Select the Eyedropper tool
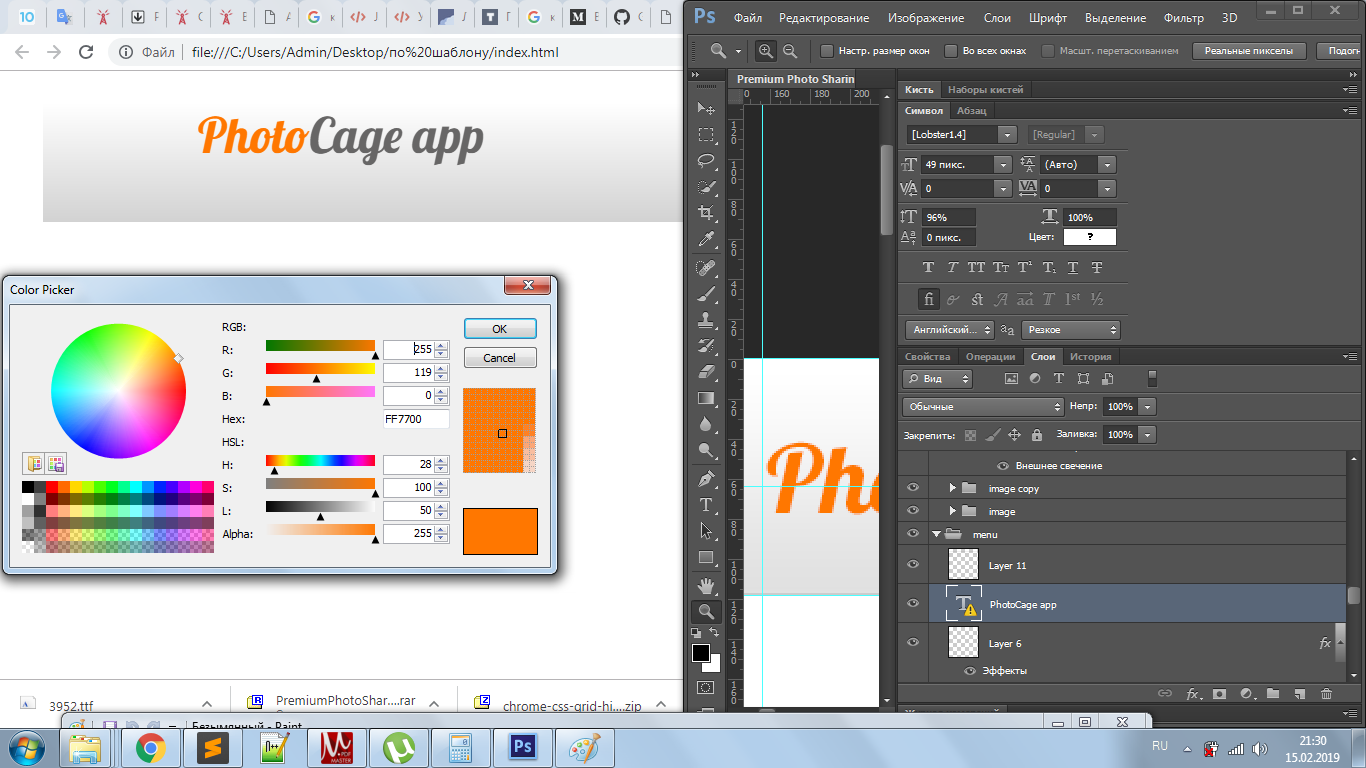 (x=706, y=239)
